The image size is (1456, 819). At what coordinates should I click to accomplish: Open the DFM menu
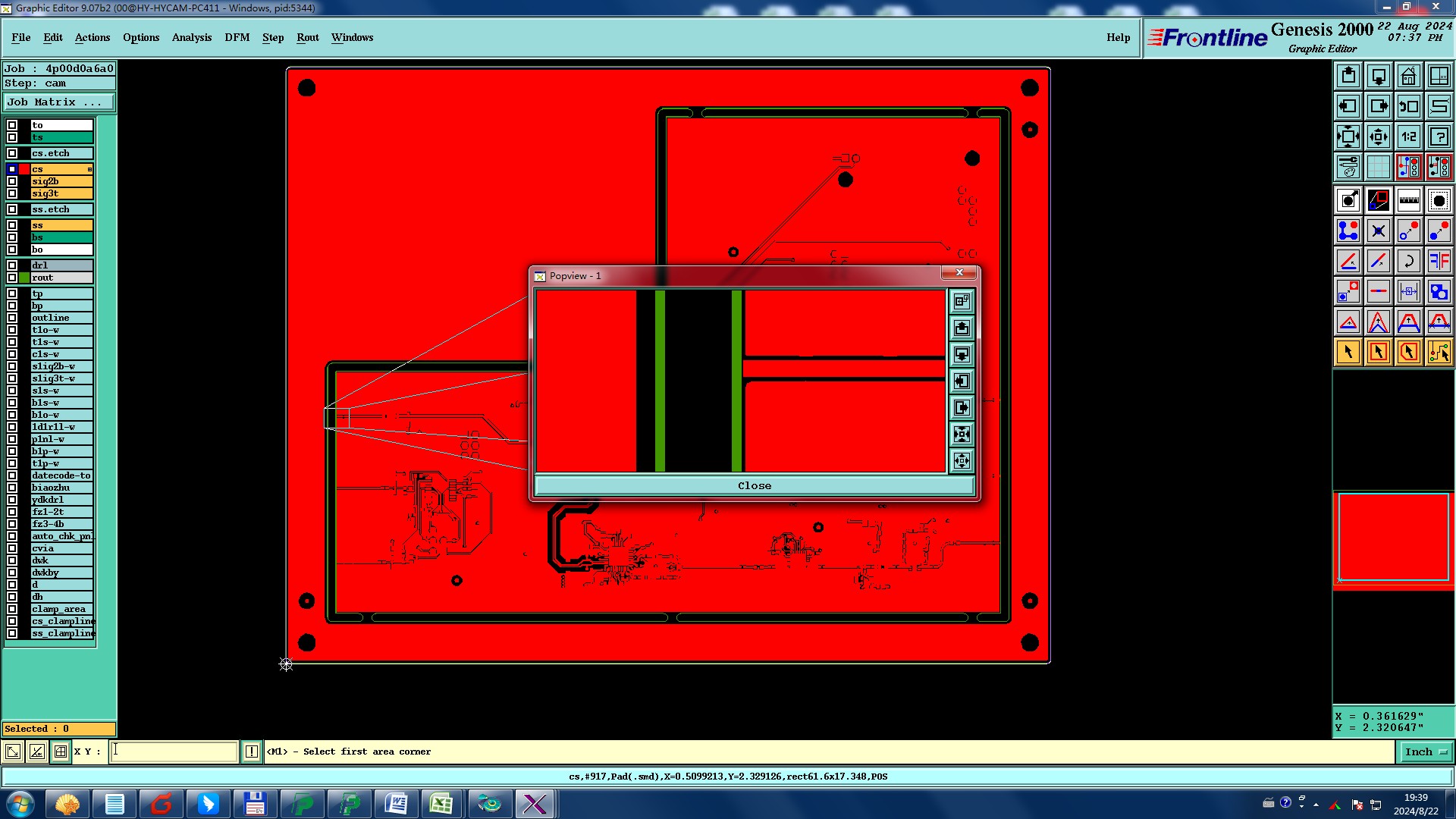tap(237, 37)
